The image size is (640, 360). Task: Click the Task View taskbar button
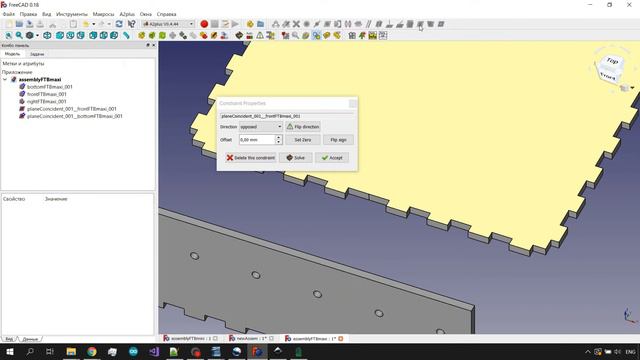pyautogui.click(x=50, y=351)
